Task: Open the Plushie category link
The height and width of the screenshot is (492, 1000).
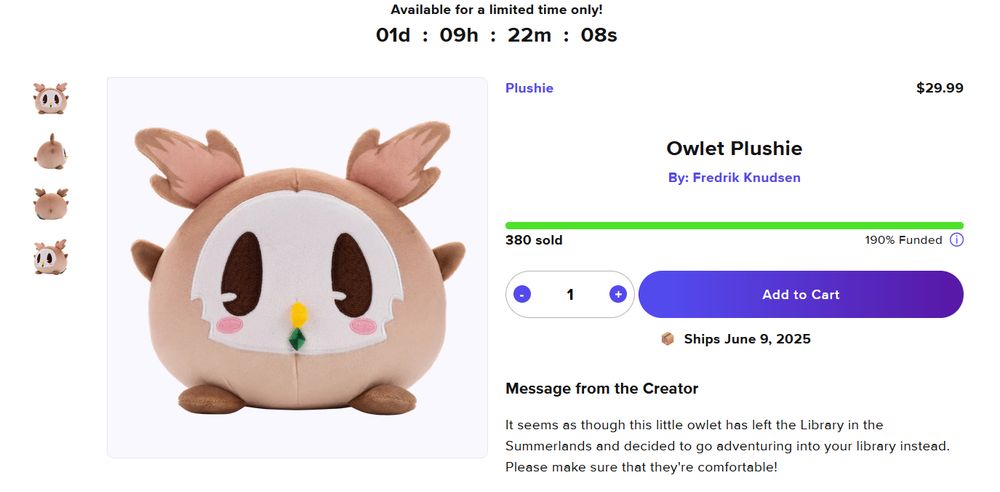Action: 529,88
